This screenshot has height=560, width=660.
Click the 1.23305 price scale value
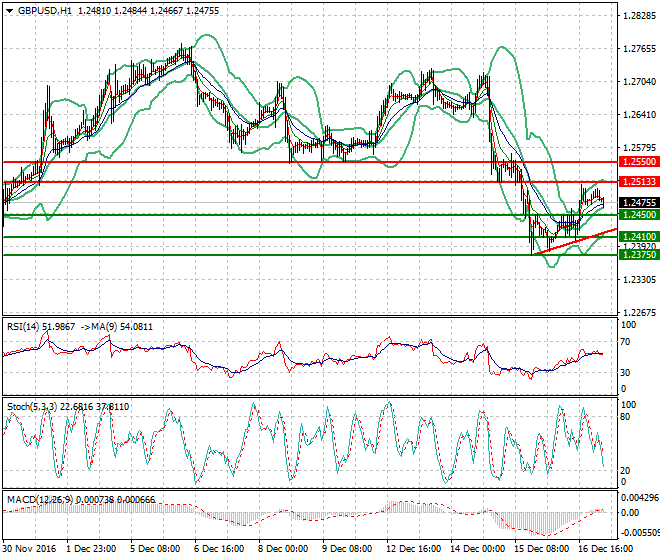639,280
